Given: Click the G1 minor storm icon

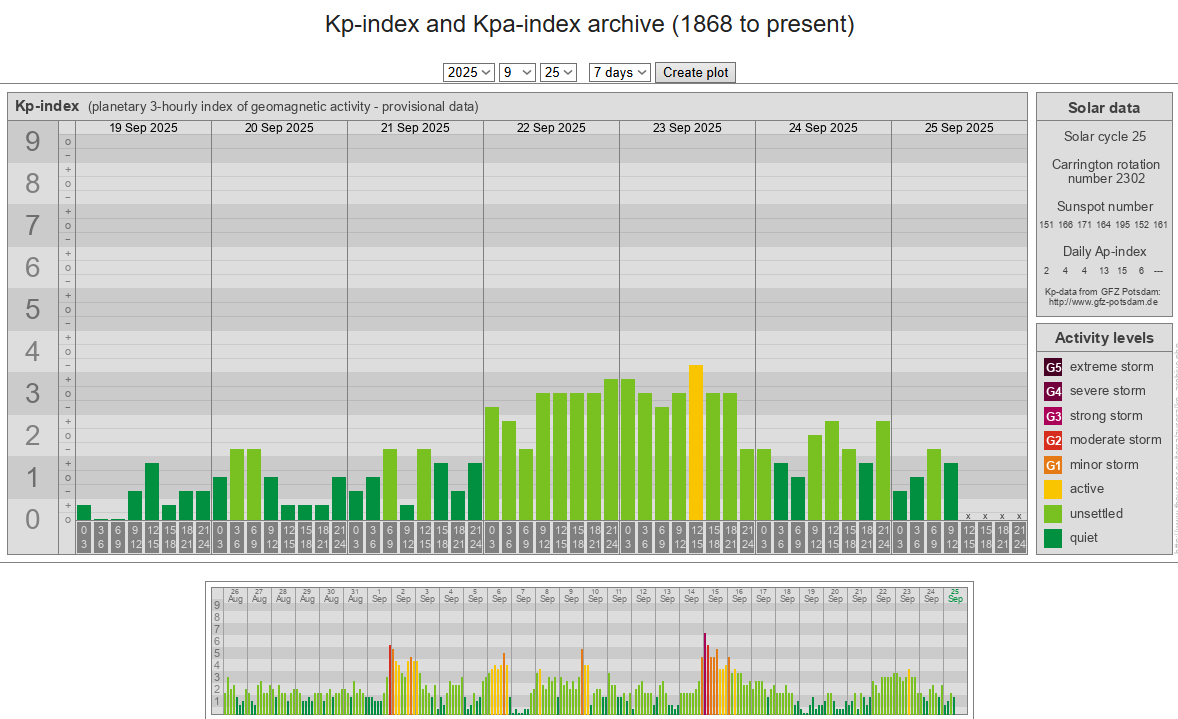Looking at the screenshot, I should (x=1053, y=464).
